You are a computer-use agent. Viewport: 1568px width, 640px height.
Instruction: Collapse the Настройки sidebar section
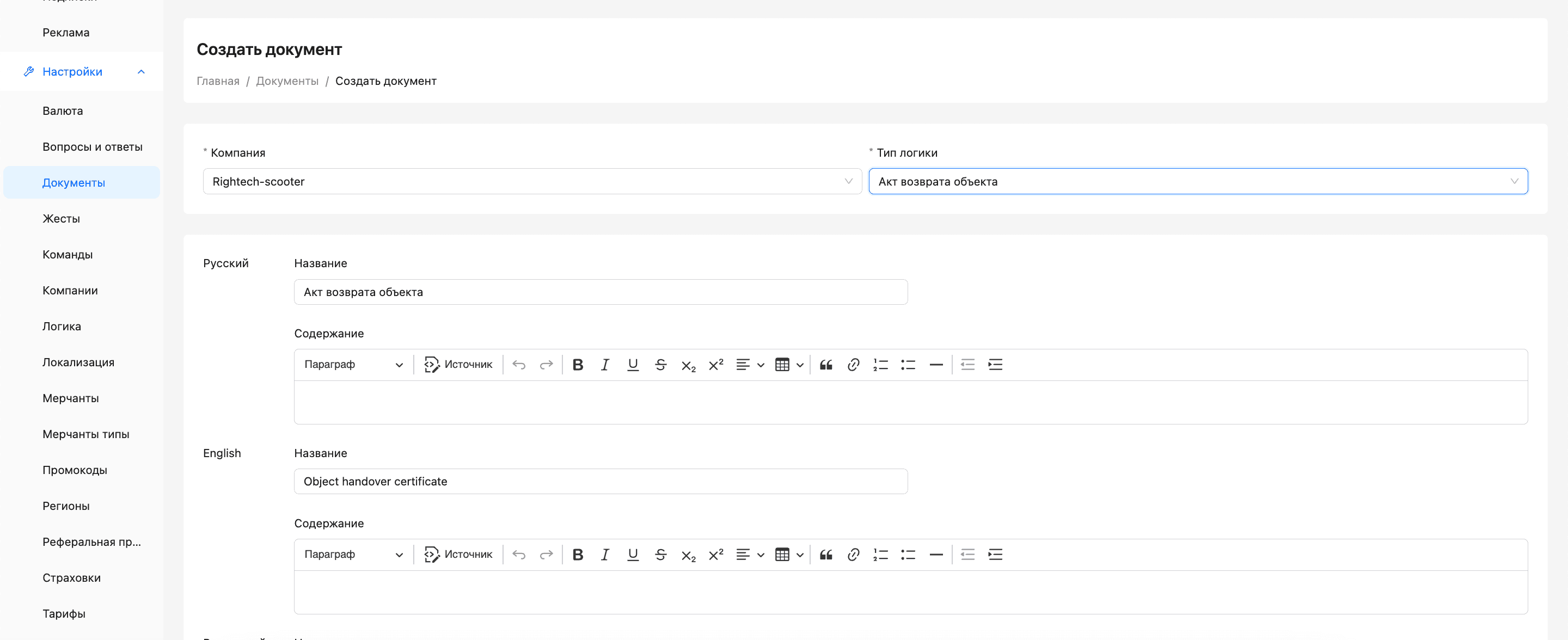(x=141, y=72)
